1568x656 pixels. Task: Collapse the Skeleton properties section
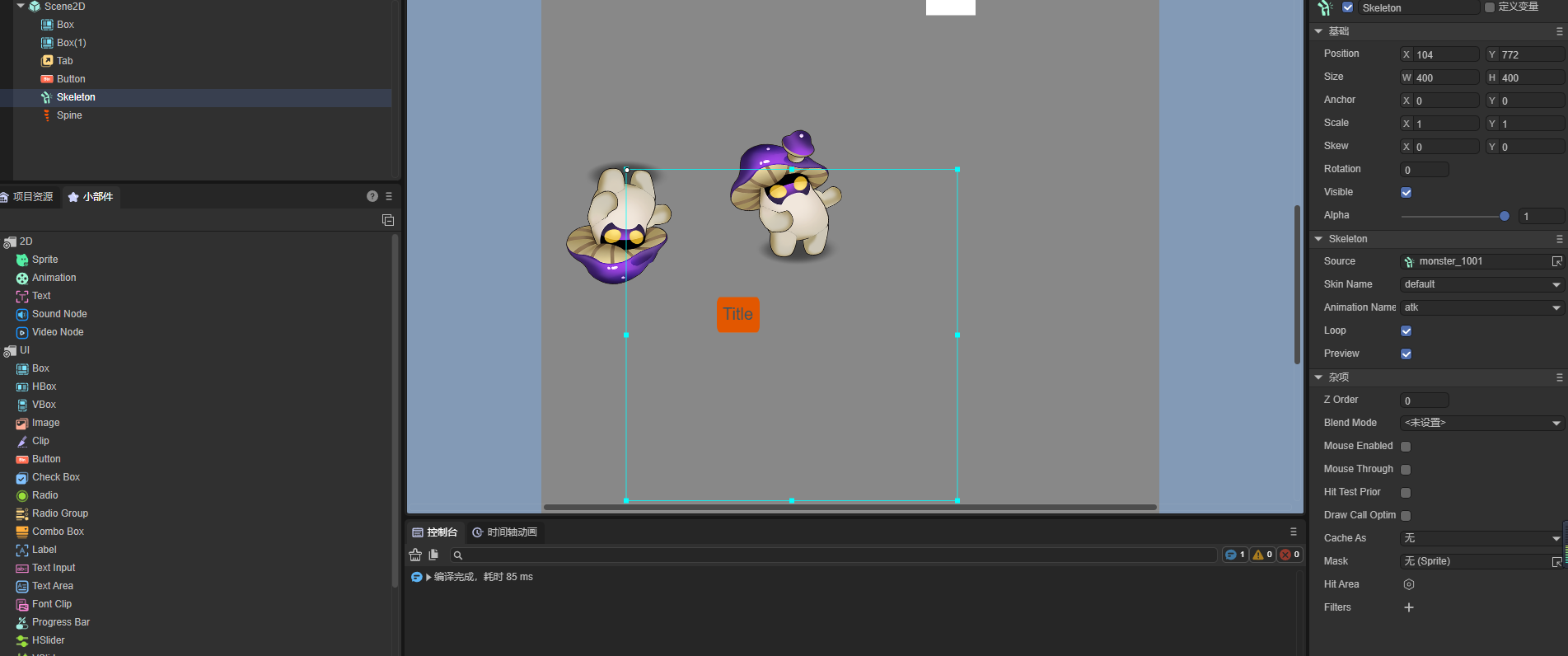pos(1318,239)
